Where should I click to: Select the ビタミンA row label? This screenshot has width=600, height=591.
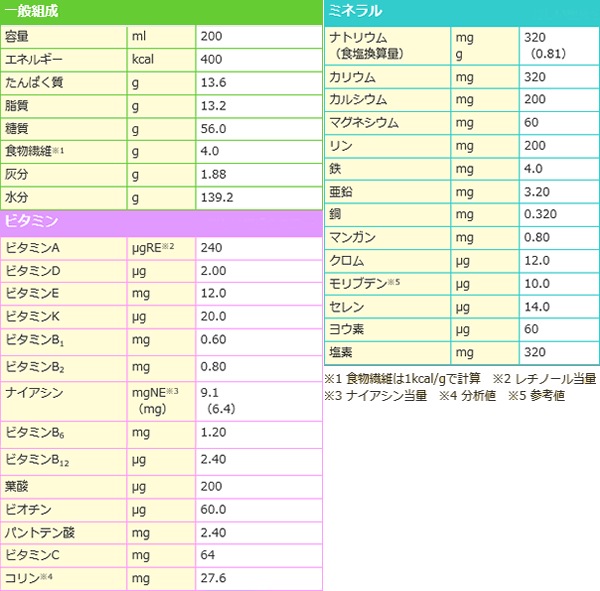pyautogui.click(x=33, y=247)
